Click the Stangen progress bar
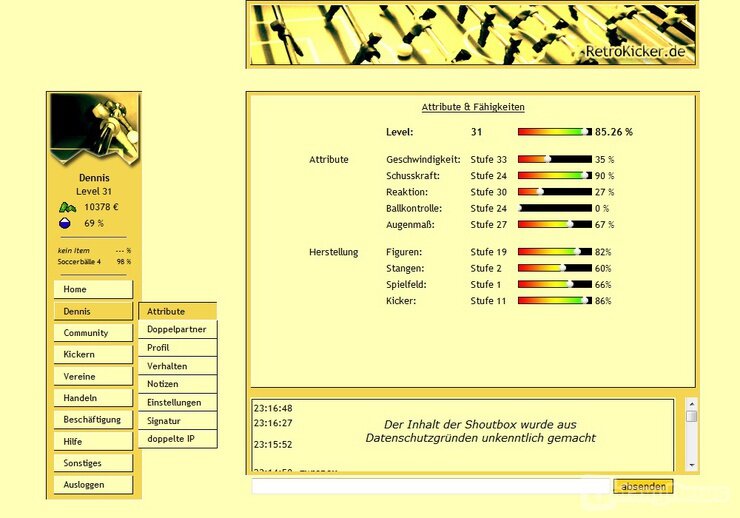 click(x=555, y=268)
